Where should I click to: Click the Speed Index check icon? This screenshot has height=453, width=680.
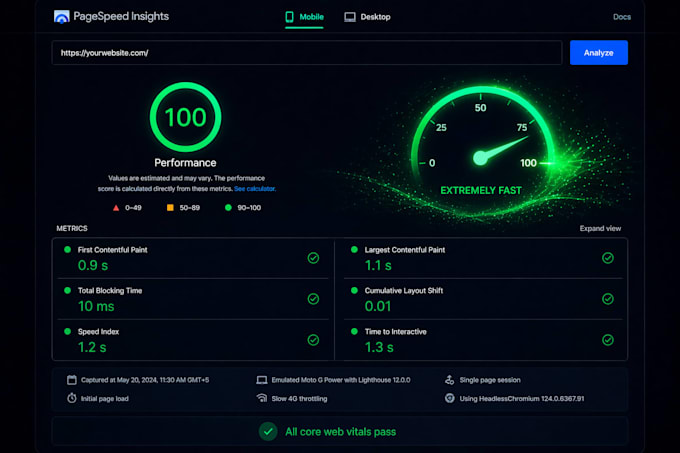click(x=313, y=340)
